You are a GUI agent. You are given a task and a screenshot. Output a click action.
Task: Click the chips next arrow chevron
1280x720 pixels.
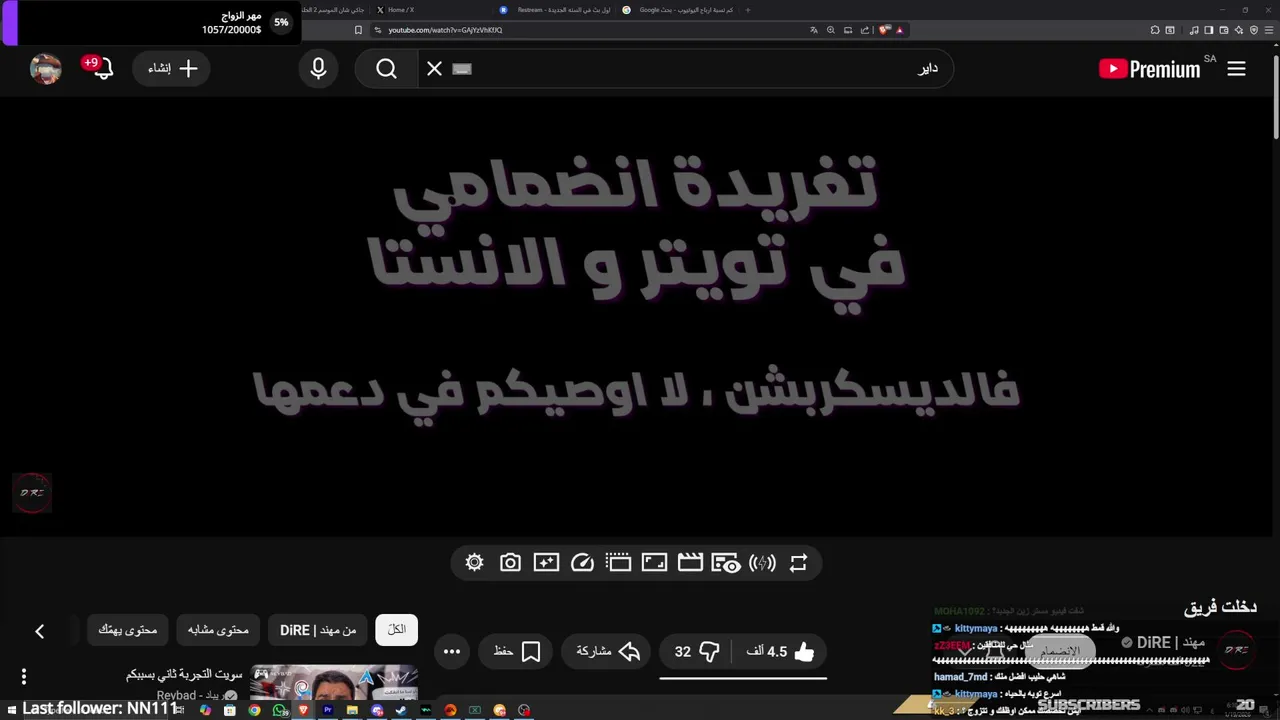(40, 631)
